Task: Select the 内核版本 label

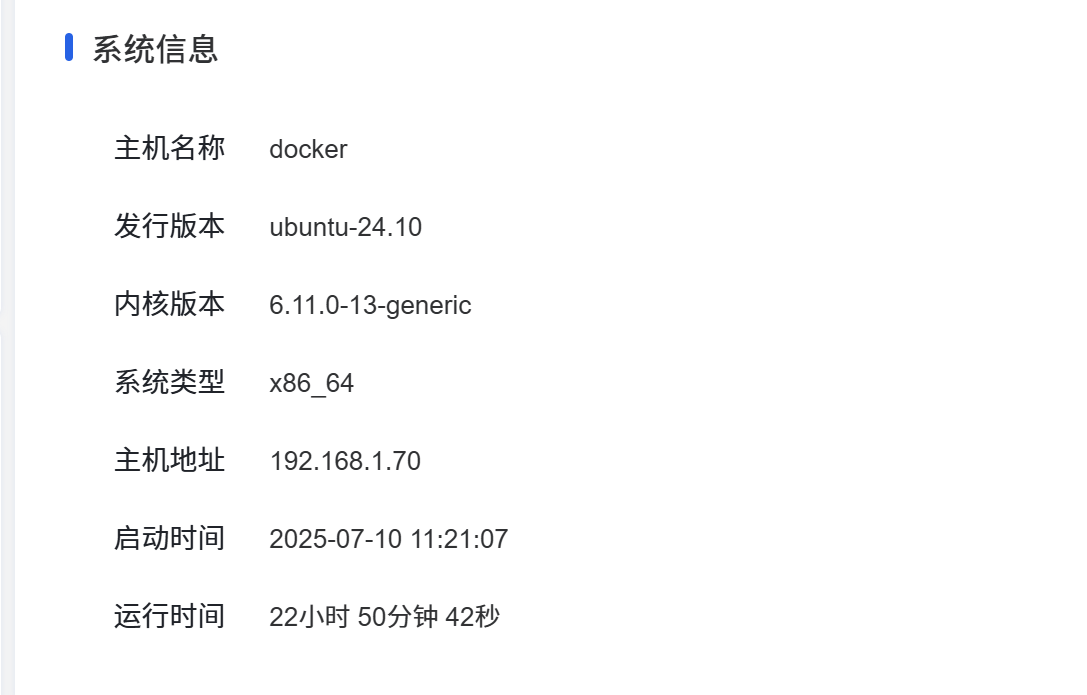Action: 170,304
